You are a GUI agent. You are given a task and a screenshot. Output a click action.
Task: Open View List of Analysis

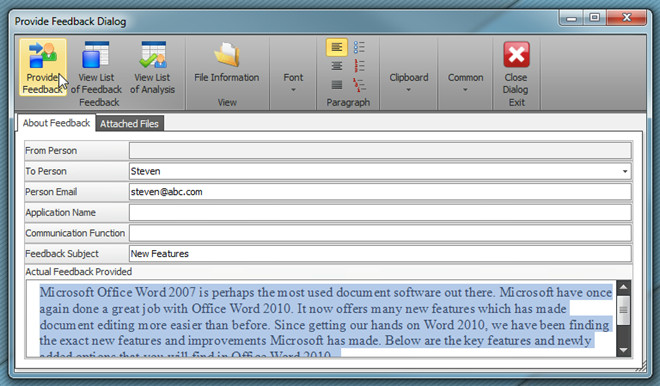pyautogui.click(x=152, y=67)
